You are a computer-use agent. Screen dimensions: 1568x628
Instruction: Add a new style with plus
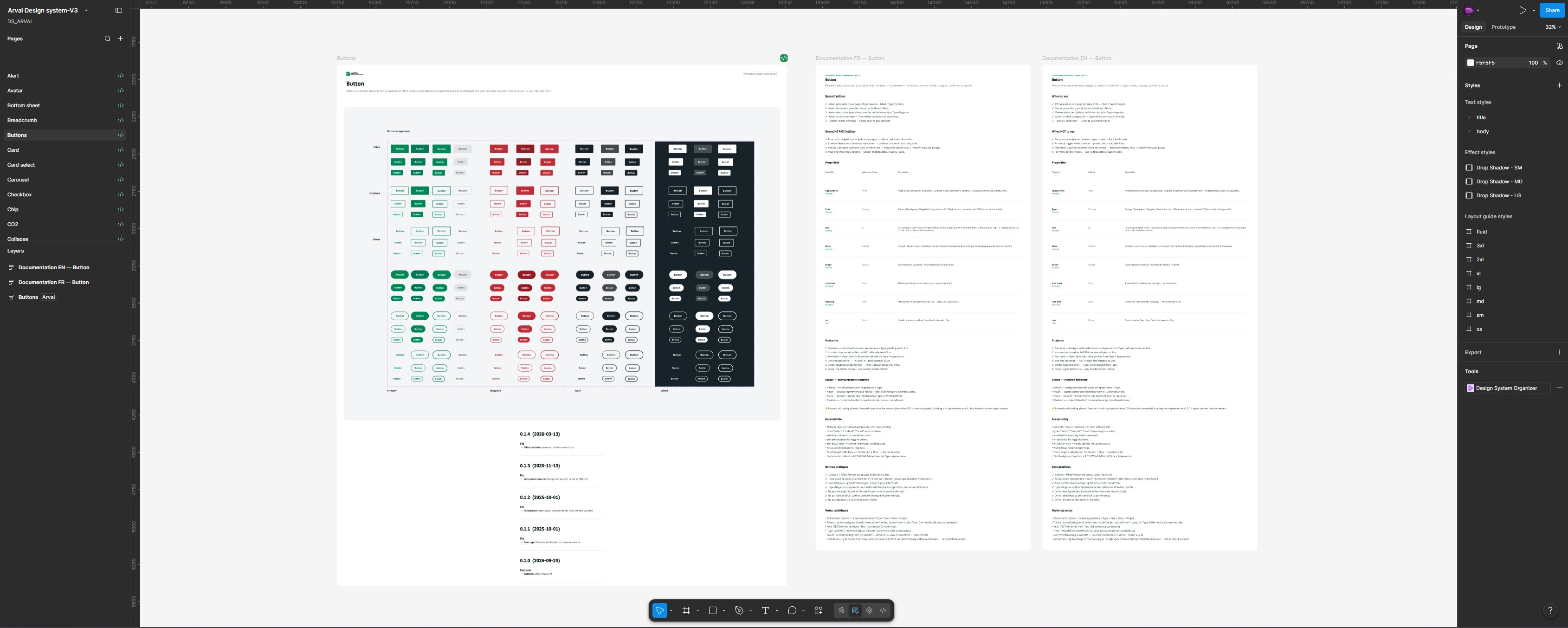(x=1559, y=85)
